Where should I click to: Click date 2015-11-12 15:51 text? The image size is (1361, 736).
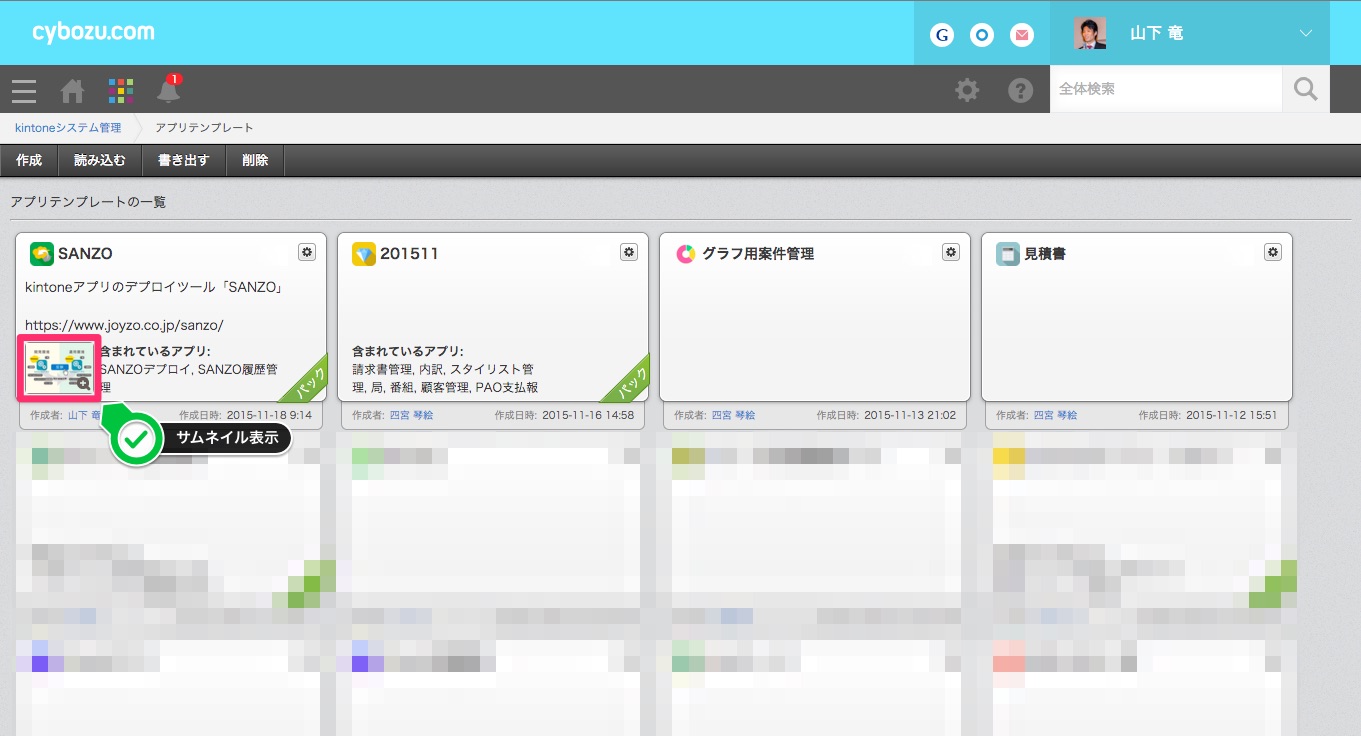tap(1232, 415)
